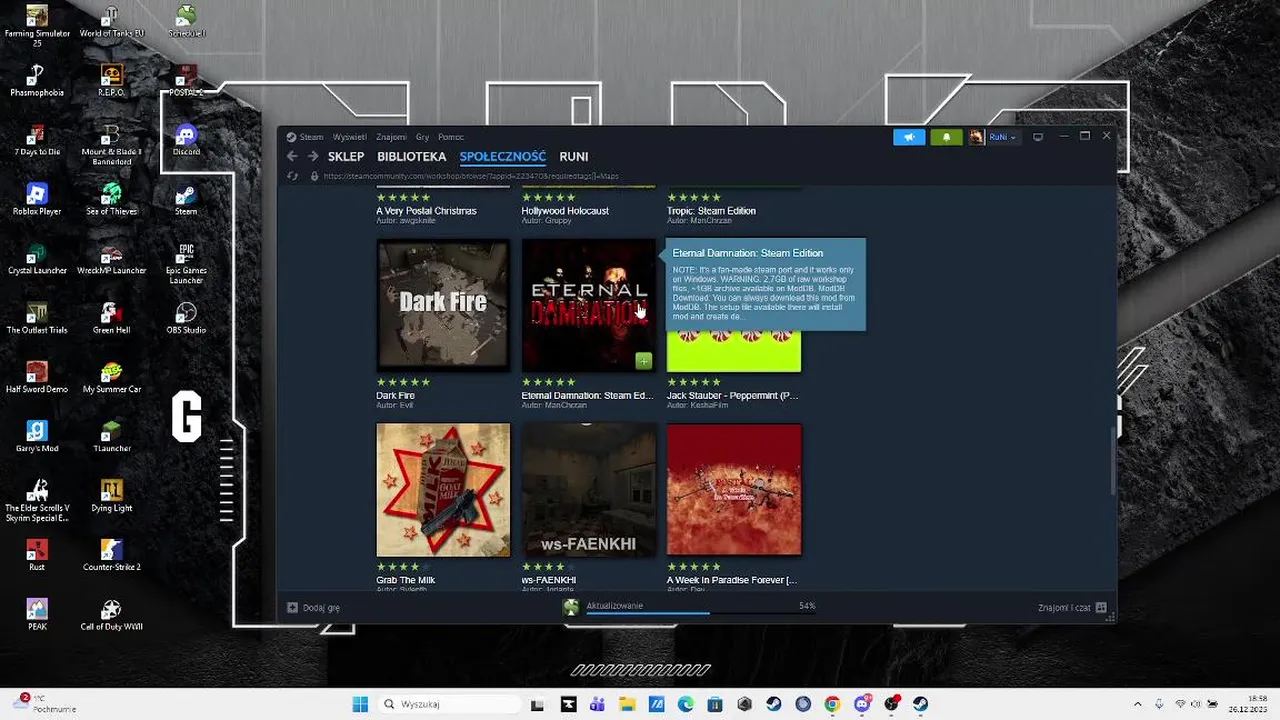Open the Eternal Damnation thumbnail

pyautogui.click(x=588, y=305)
